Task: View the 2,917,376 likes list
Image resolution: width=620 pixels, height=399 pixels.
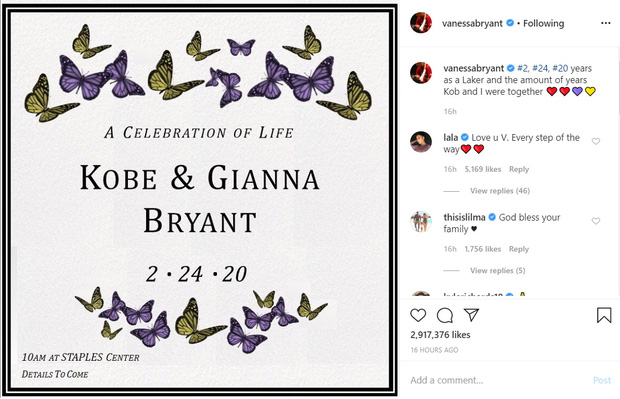Action: (x=440, y=335)
